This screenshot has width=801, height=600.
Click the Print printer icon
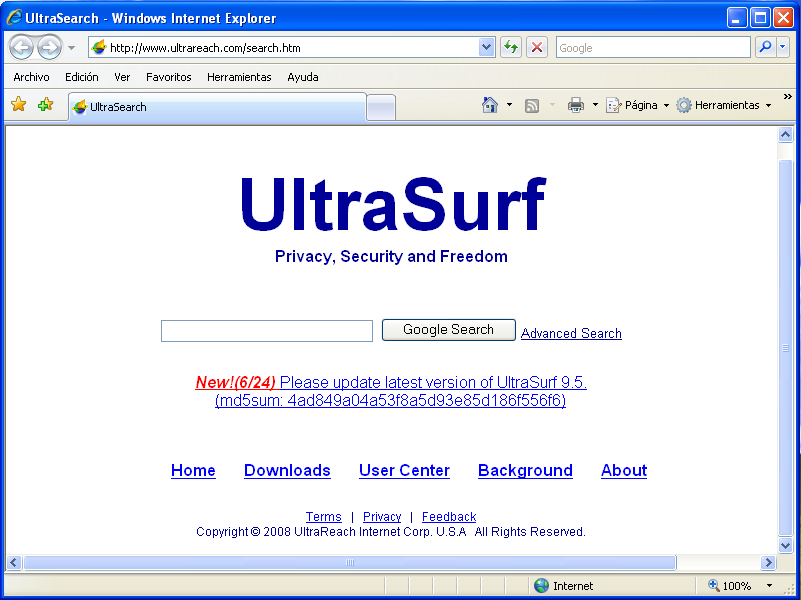[576, 105]
